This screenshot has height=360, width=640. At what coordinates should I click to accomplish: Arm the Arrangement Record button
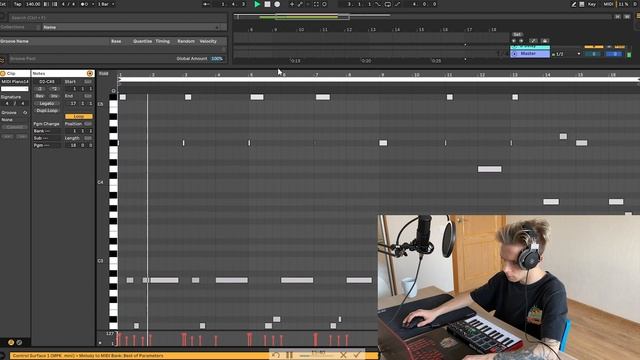277,4
